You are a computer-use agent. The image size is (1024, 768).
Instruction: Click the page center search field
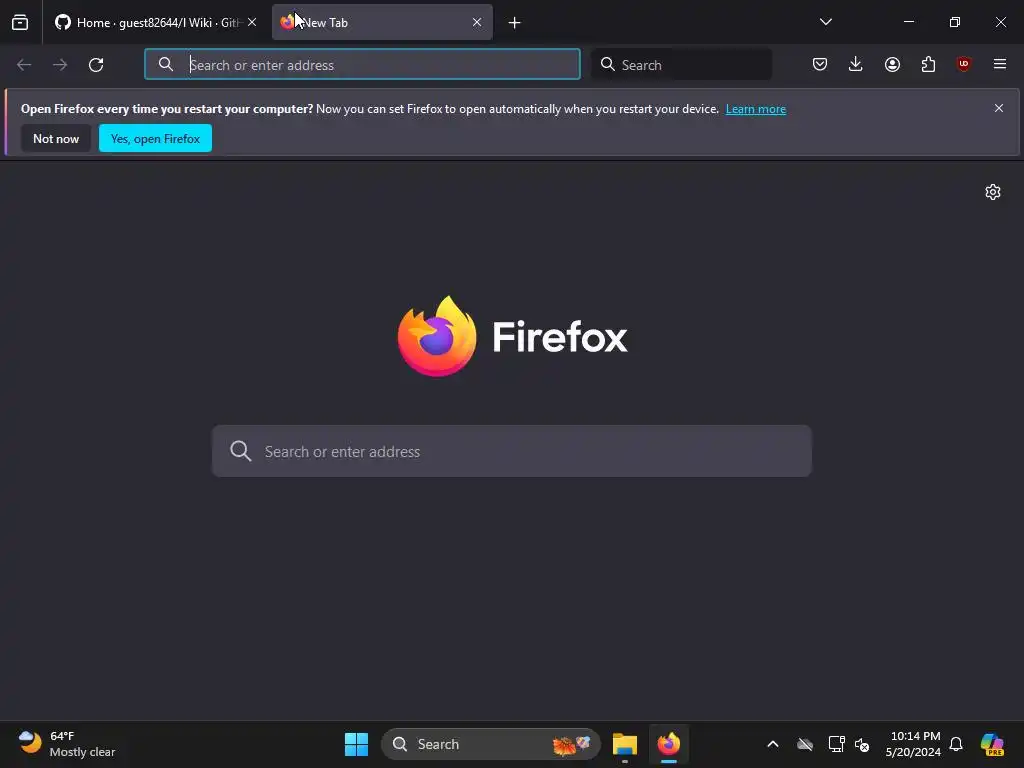click(512, 451)
